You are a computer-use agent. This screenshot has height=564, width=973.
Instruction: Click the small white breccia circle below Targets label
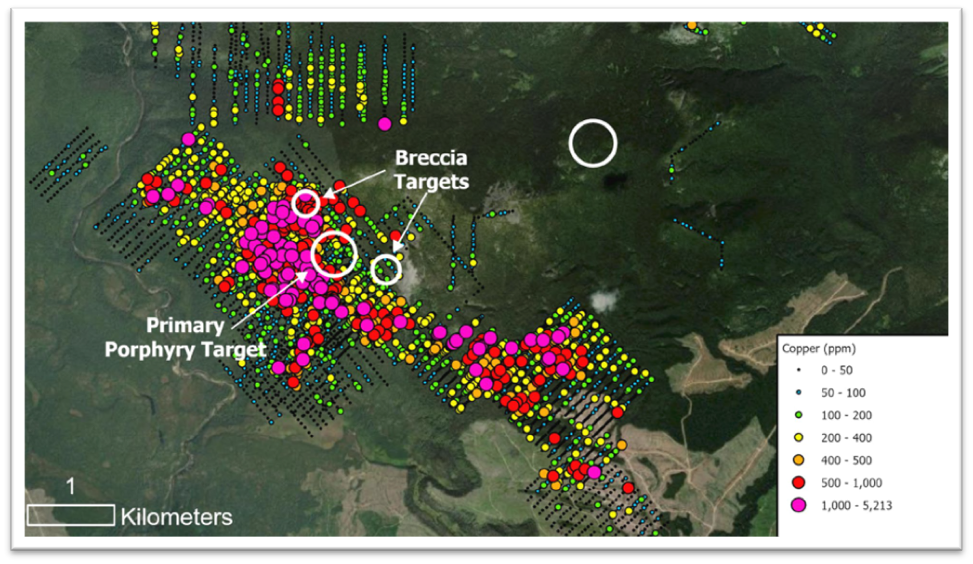point(386,269)
